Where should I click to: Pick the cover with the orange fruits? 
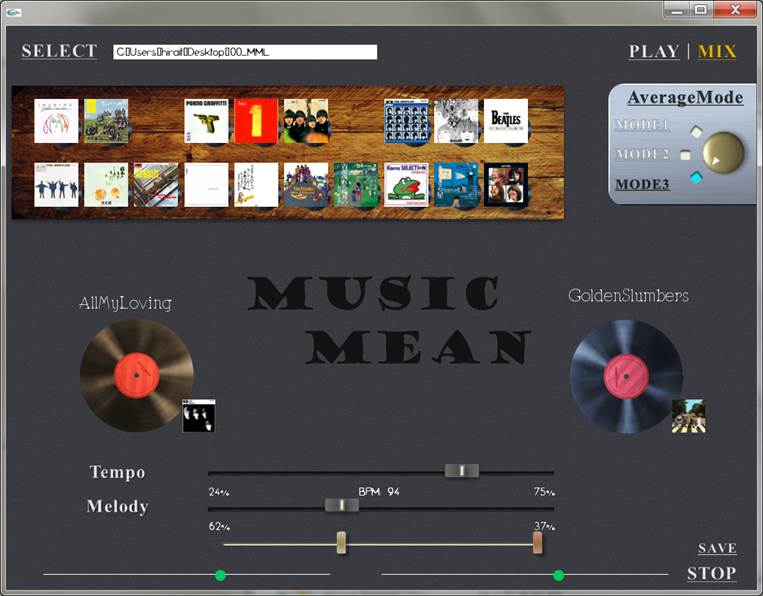click(106, 185)
